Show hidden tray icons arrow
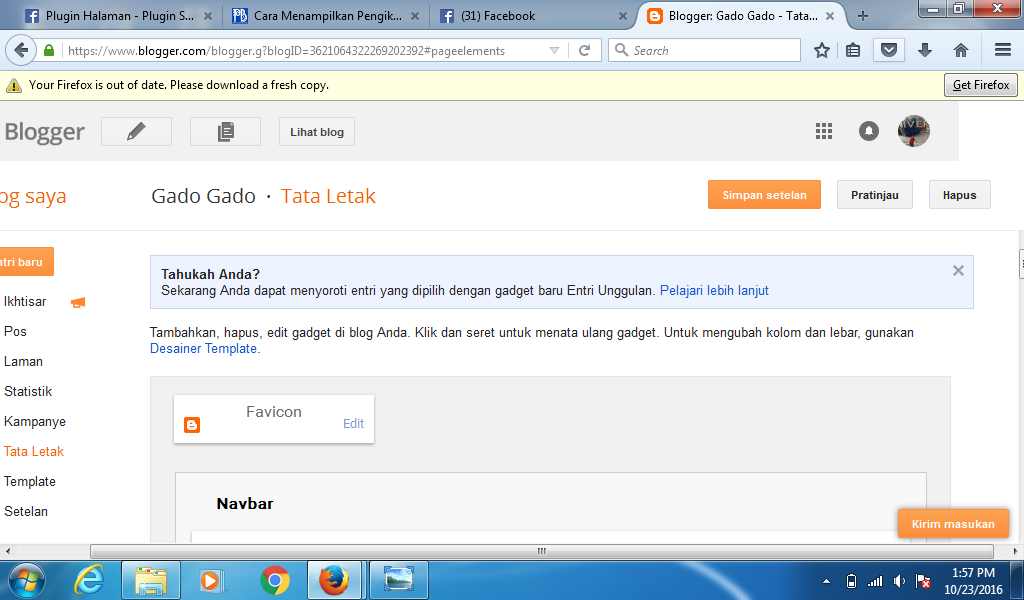 click(826, 581)
